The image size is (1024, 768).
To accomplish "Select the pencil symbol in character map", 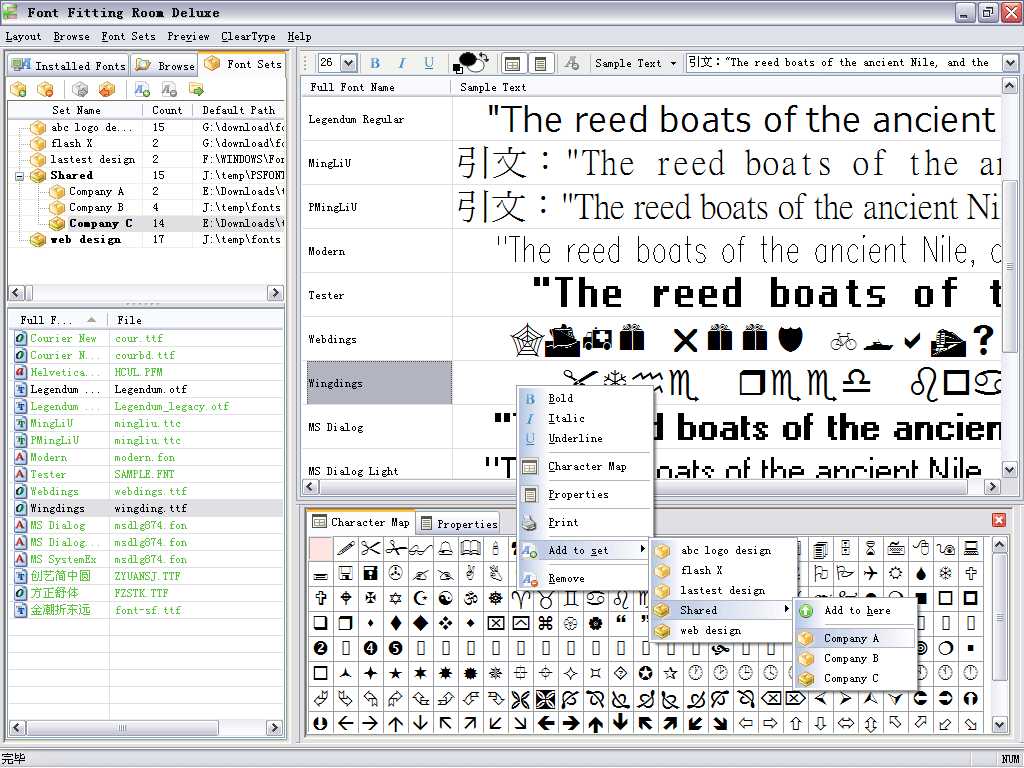I will tap(345, 549).
